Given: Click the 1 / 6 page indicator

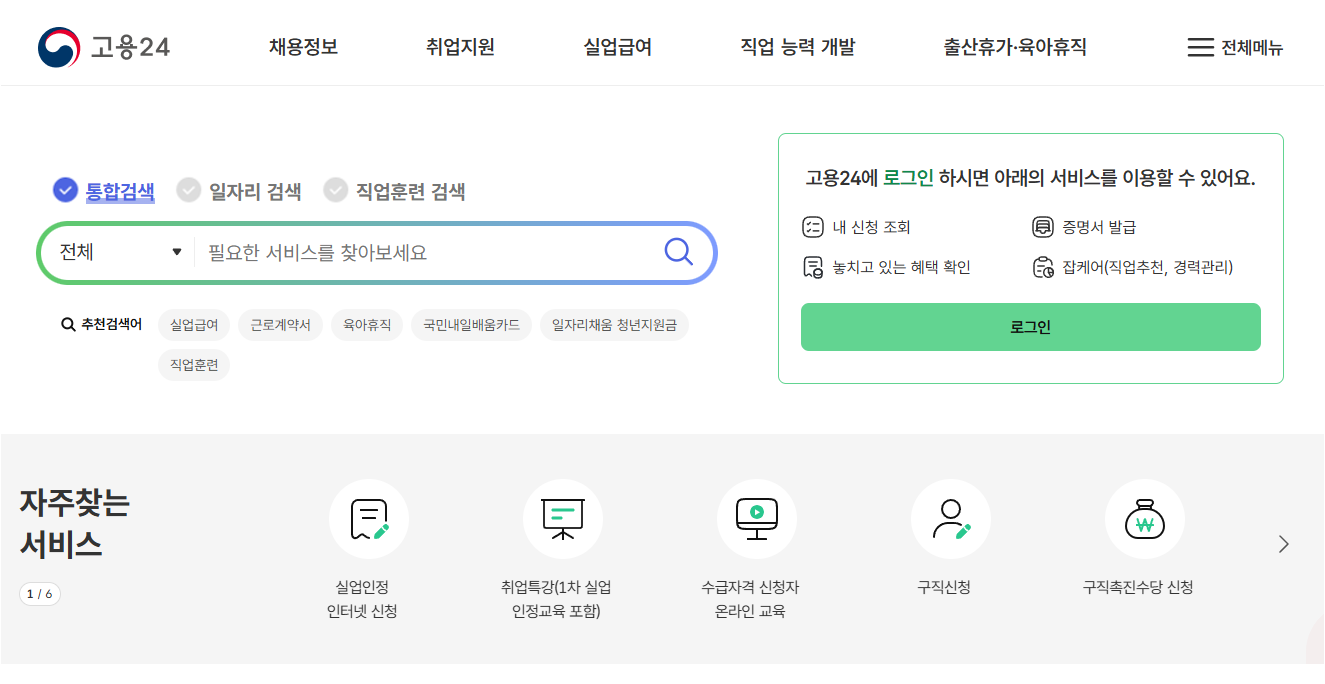Looking at the screenshot, I should tap(40, 594).
